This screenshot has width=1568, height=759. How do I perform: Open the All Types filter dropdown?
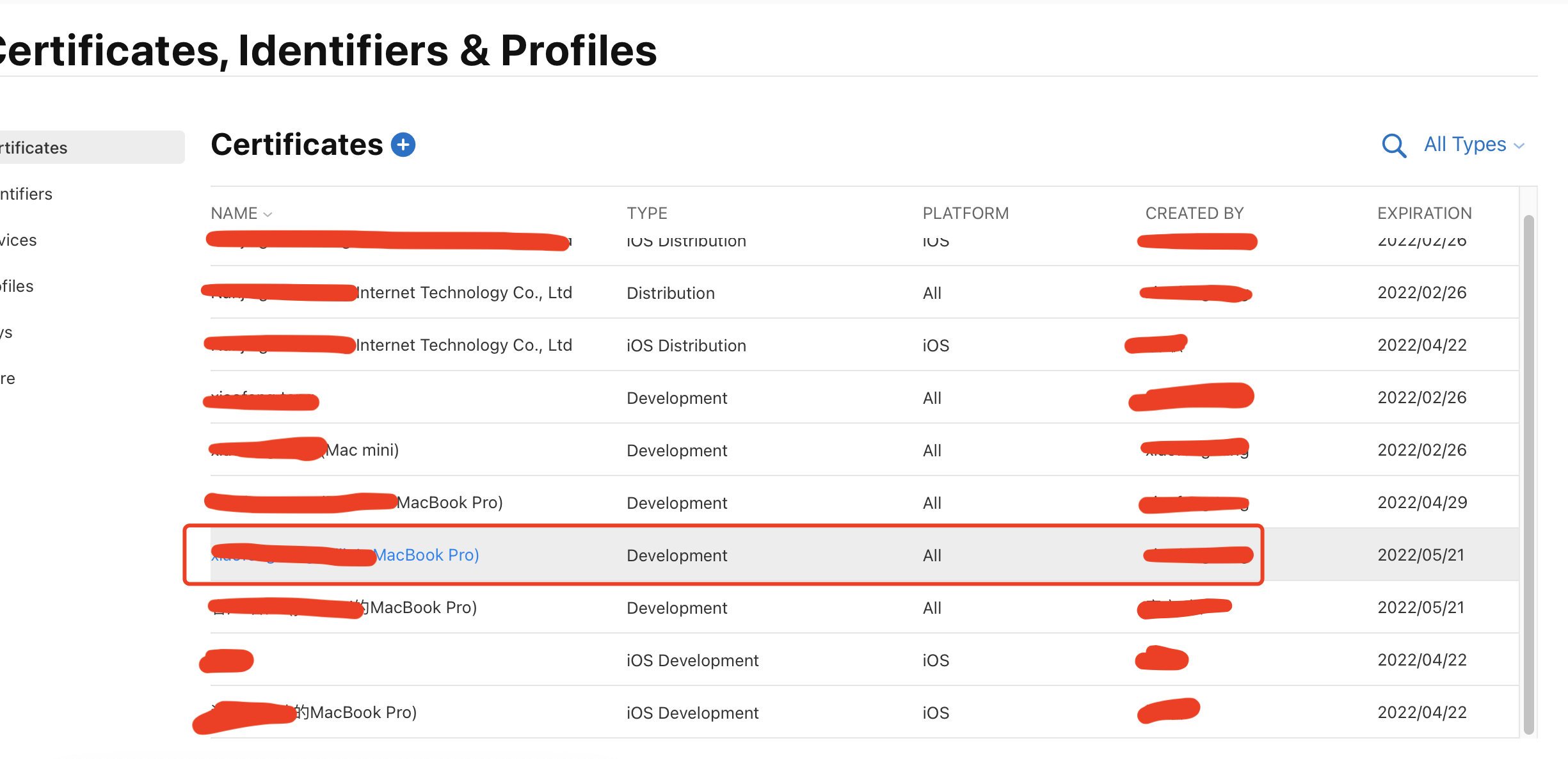point(1464,145)
